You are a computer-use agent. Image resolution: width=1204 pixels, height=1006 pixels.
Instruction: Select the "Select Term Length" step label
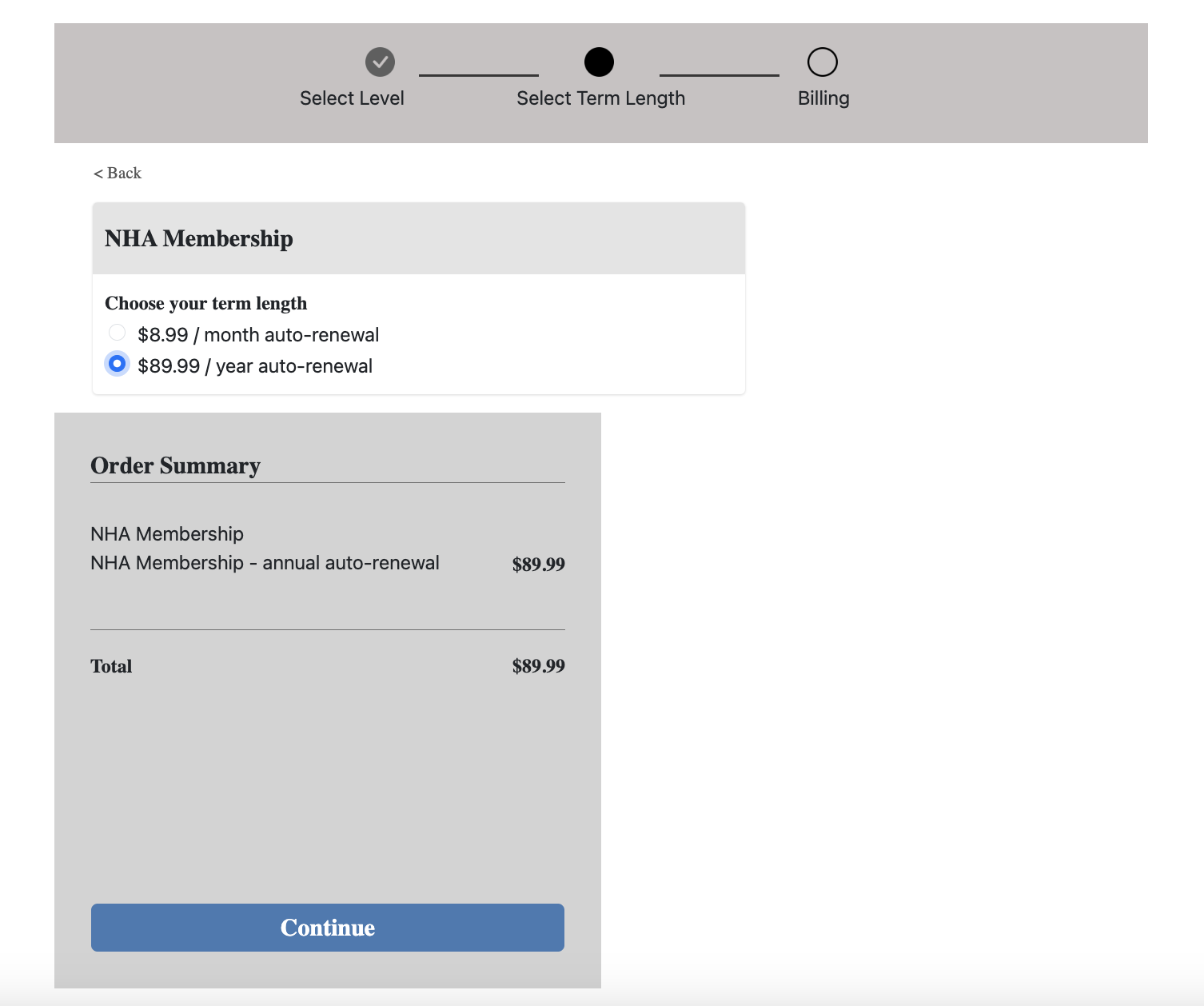[x=600, y=98]
